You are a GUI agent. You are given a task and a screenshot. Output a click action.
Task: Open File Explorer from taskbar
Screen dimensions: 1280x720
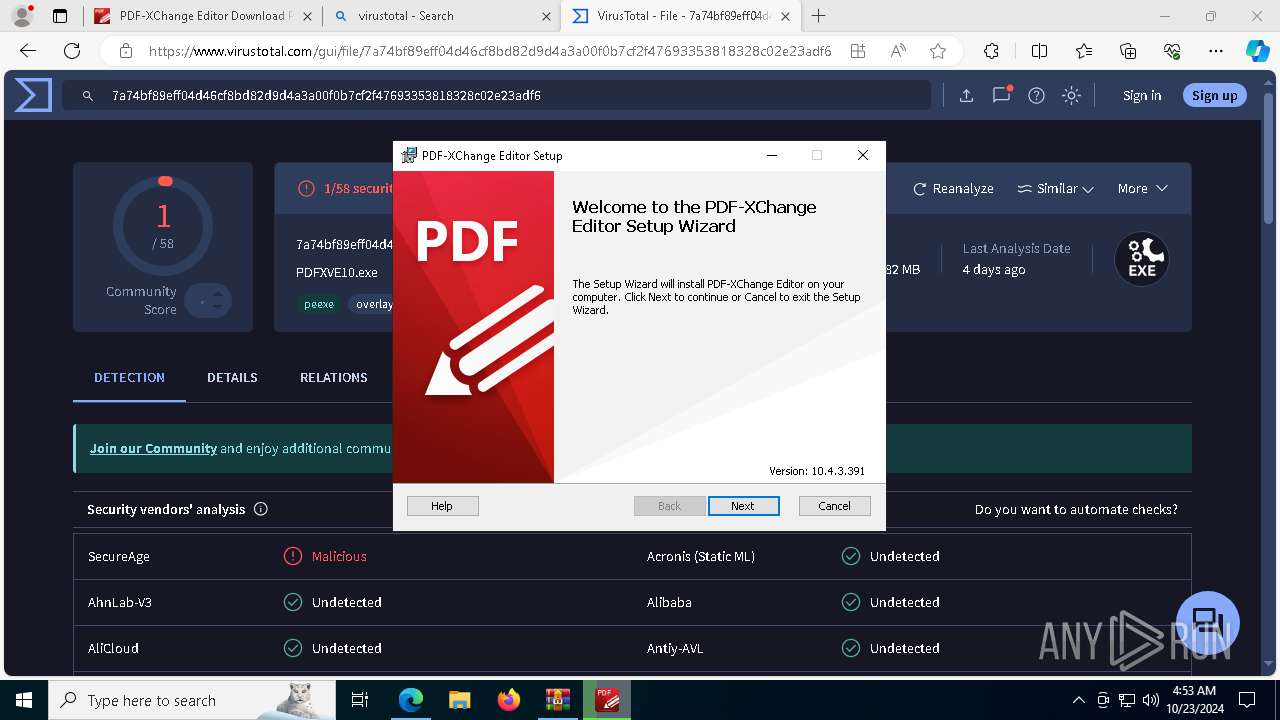point(459,700)
